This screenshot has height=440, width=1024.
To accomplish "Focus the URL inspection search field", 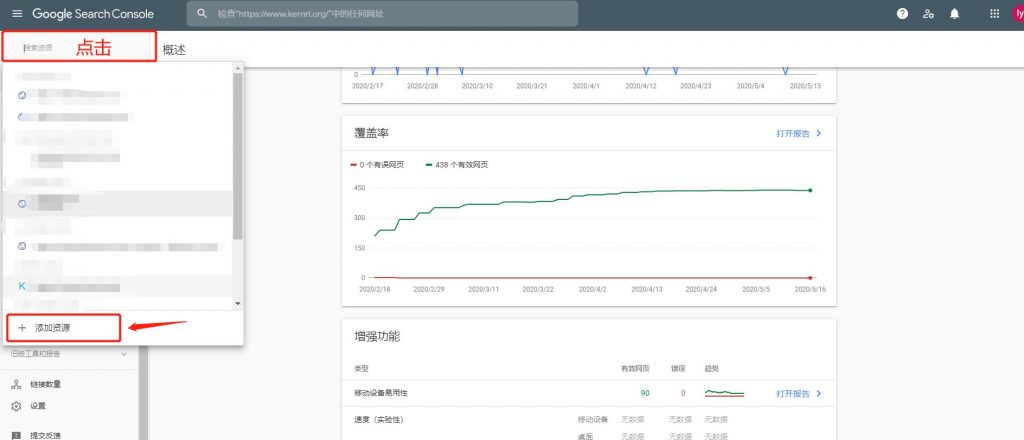I will (382, 14).
